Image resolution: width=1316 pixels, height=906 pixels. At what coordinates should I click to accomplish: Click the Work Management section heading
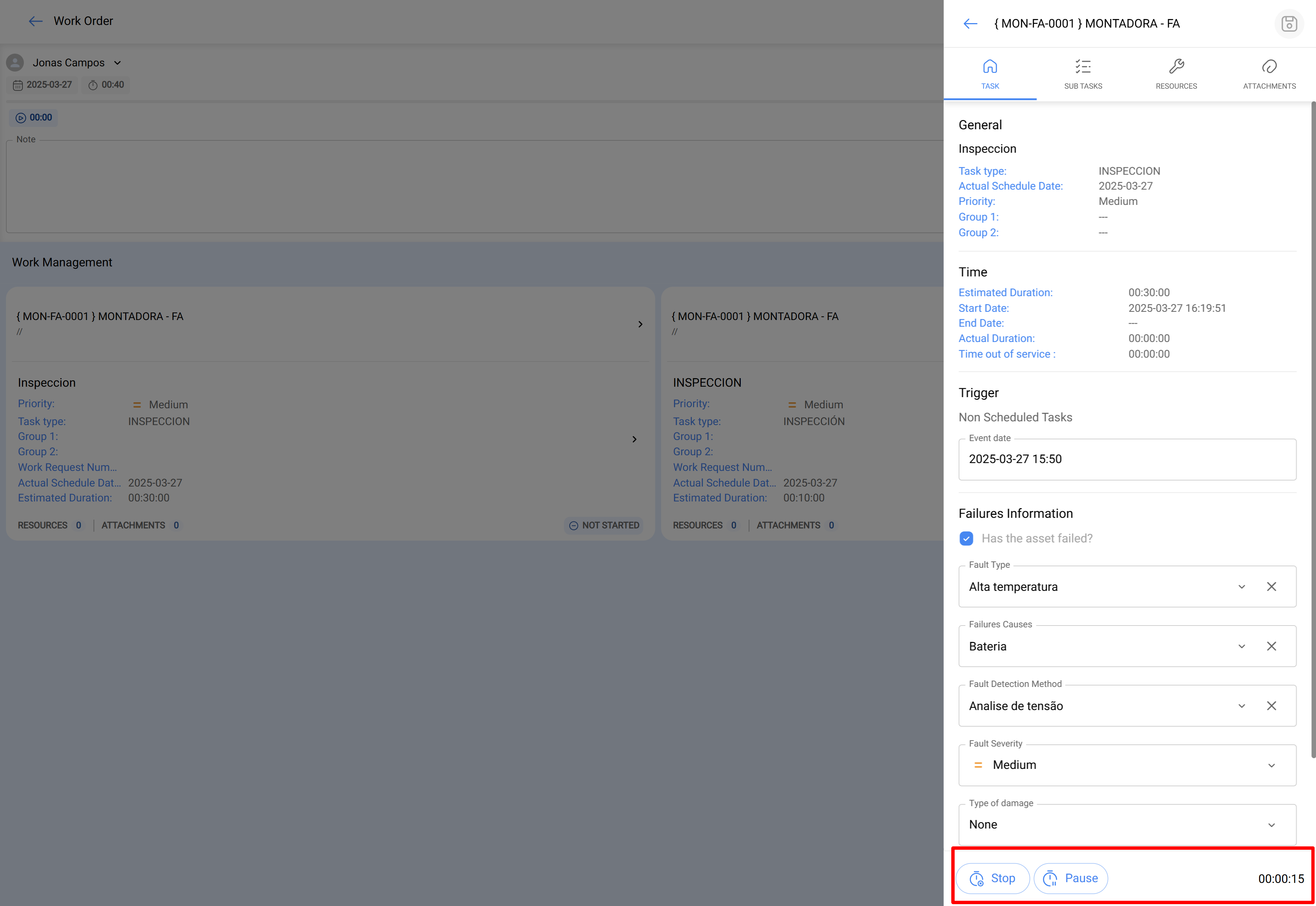[x=62, y=263]
